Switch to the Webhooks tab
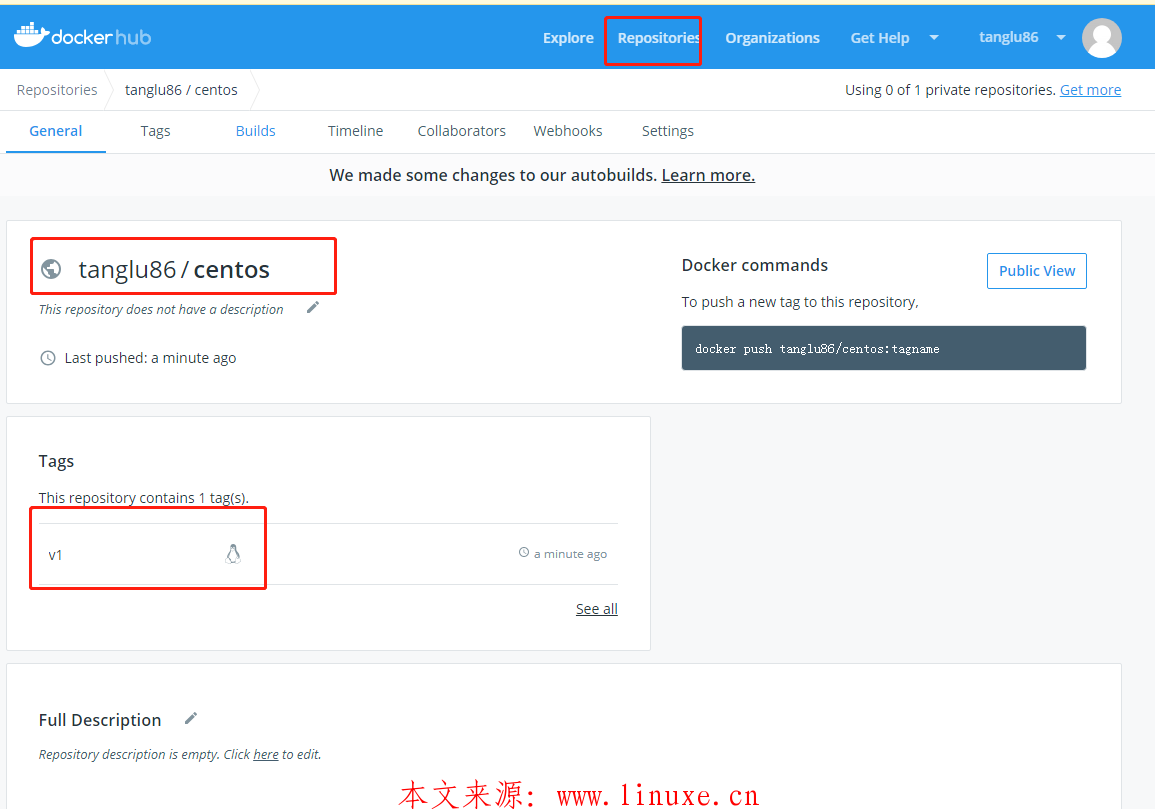 568,131
